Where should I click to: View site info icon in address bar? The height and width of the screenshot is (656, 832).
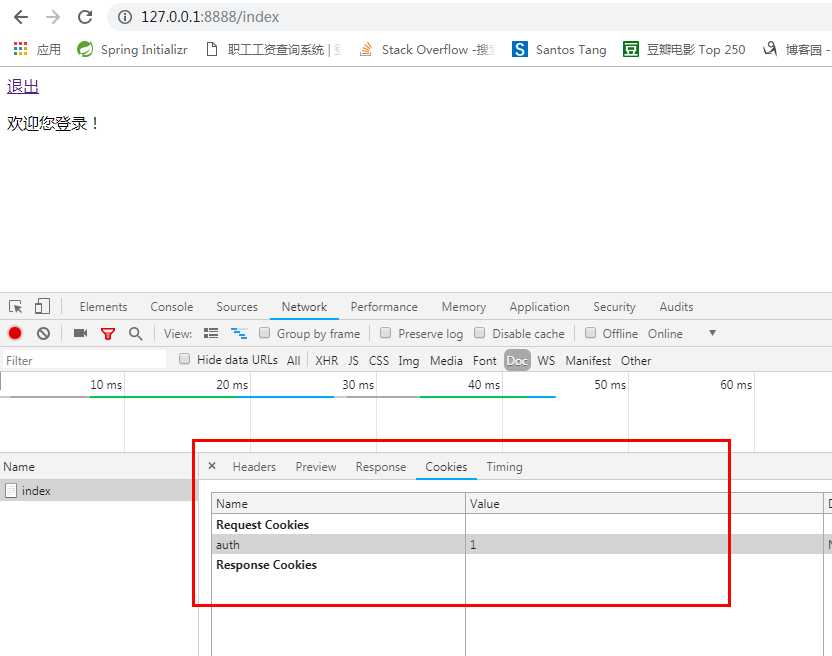tap(125, 17)
